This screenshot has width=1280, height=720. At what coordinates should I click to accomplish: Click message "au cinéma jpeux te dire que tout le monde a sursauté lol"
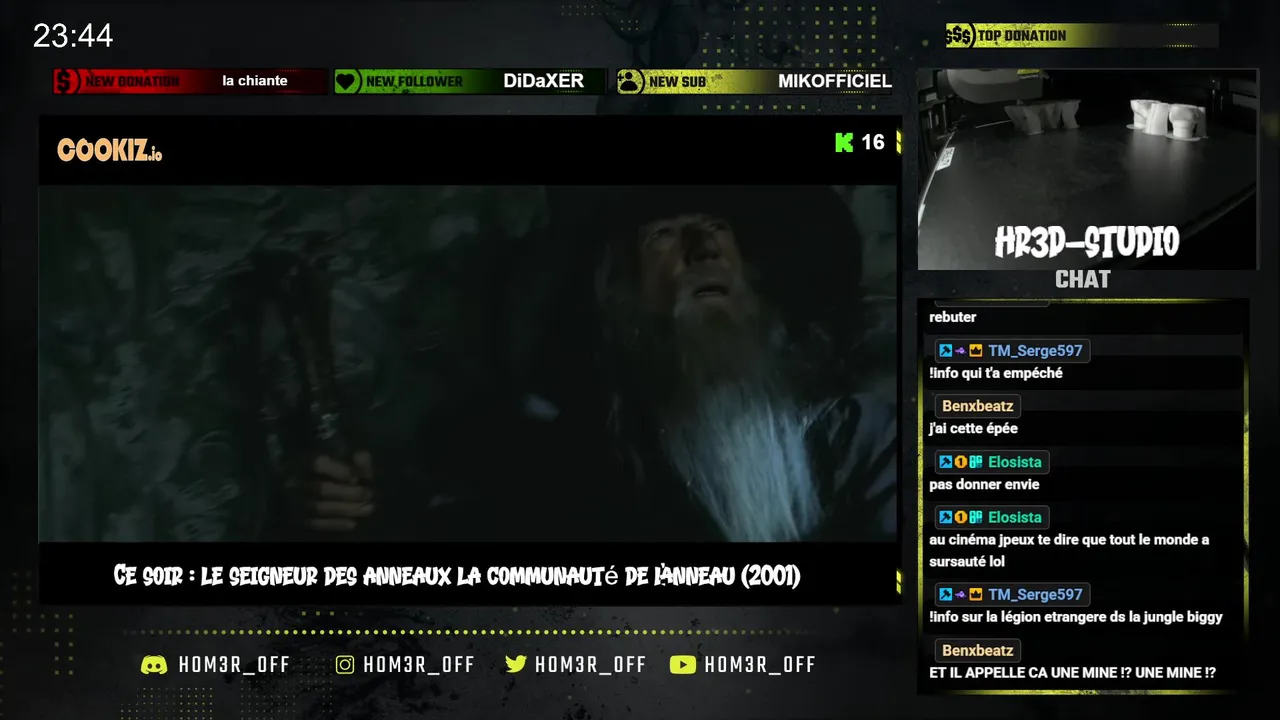1070,551
